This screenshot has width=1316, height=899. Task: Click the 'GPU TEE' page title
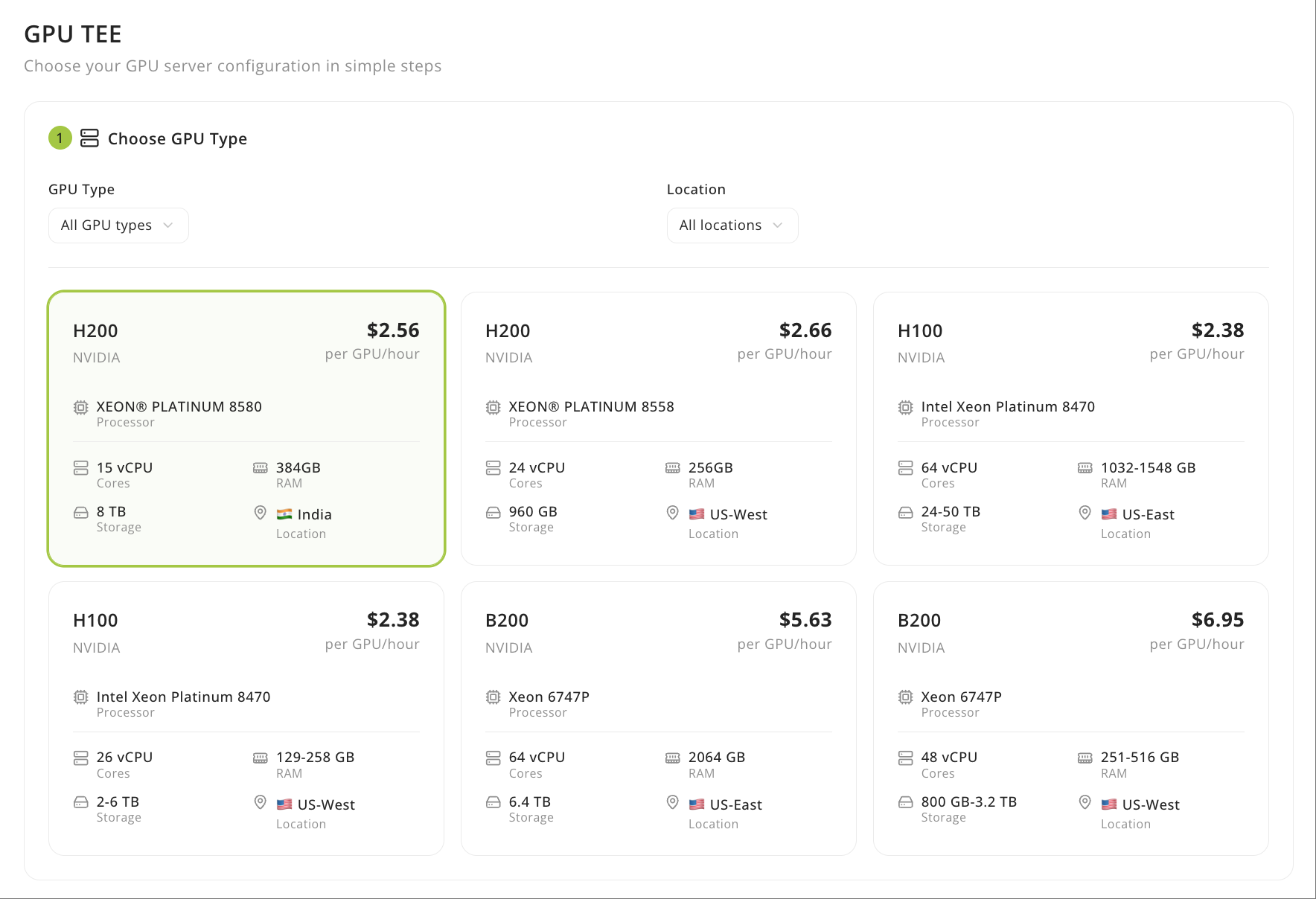(73, 34)
